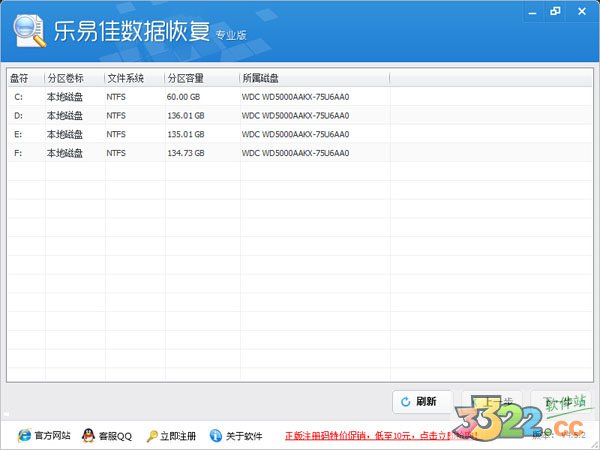Sort by 所属磁盘 column header
This screenshot has height=450, width=600.
click(x=315, y=78)
